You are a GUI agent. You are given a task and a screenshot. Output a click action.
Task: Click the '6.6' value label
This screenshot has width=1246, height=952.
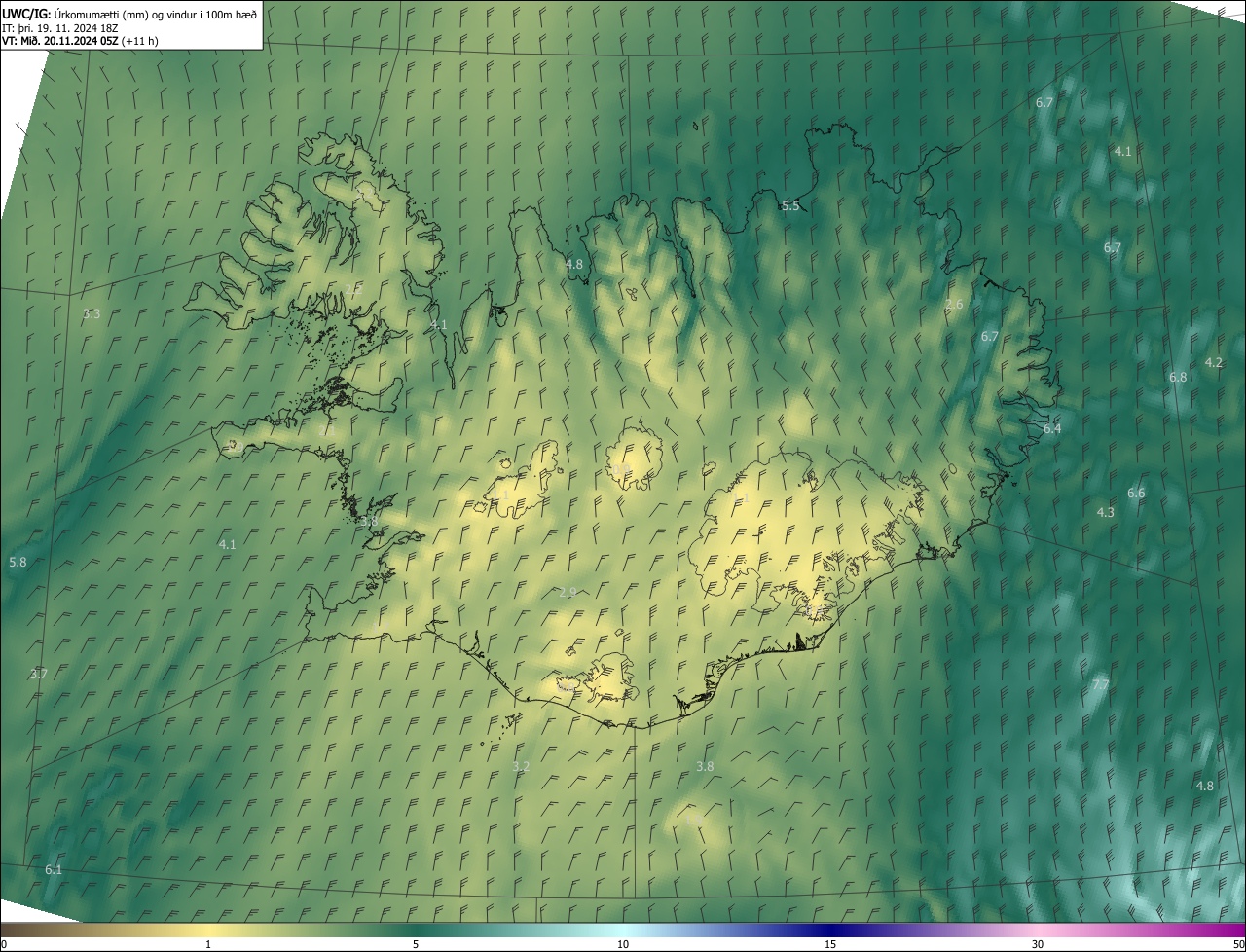(x=1136, y=494)
